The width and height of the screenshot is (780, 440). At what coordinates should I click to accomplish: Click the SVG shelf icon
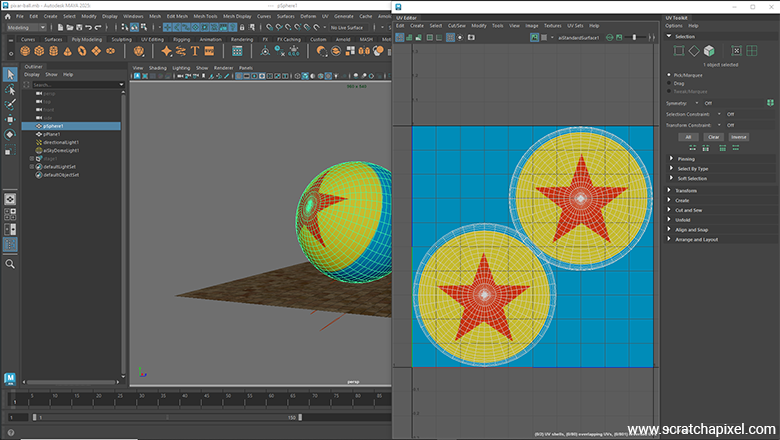click(209, 51)
